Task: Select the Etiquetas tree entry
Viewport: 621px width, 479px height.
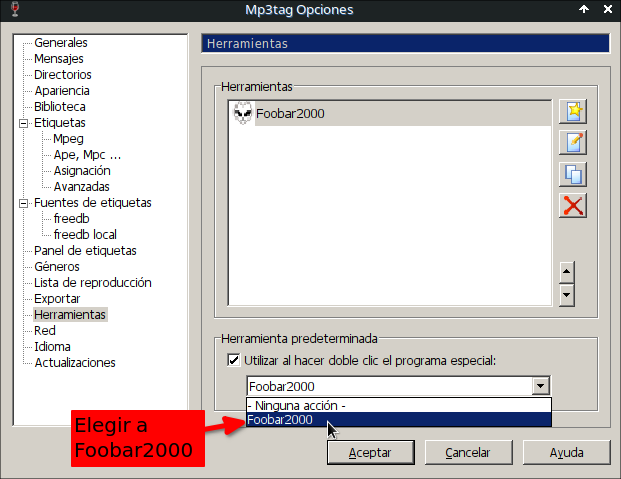Action: pyautogui.click(x=60, y=123)
